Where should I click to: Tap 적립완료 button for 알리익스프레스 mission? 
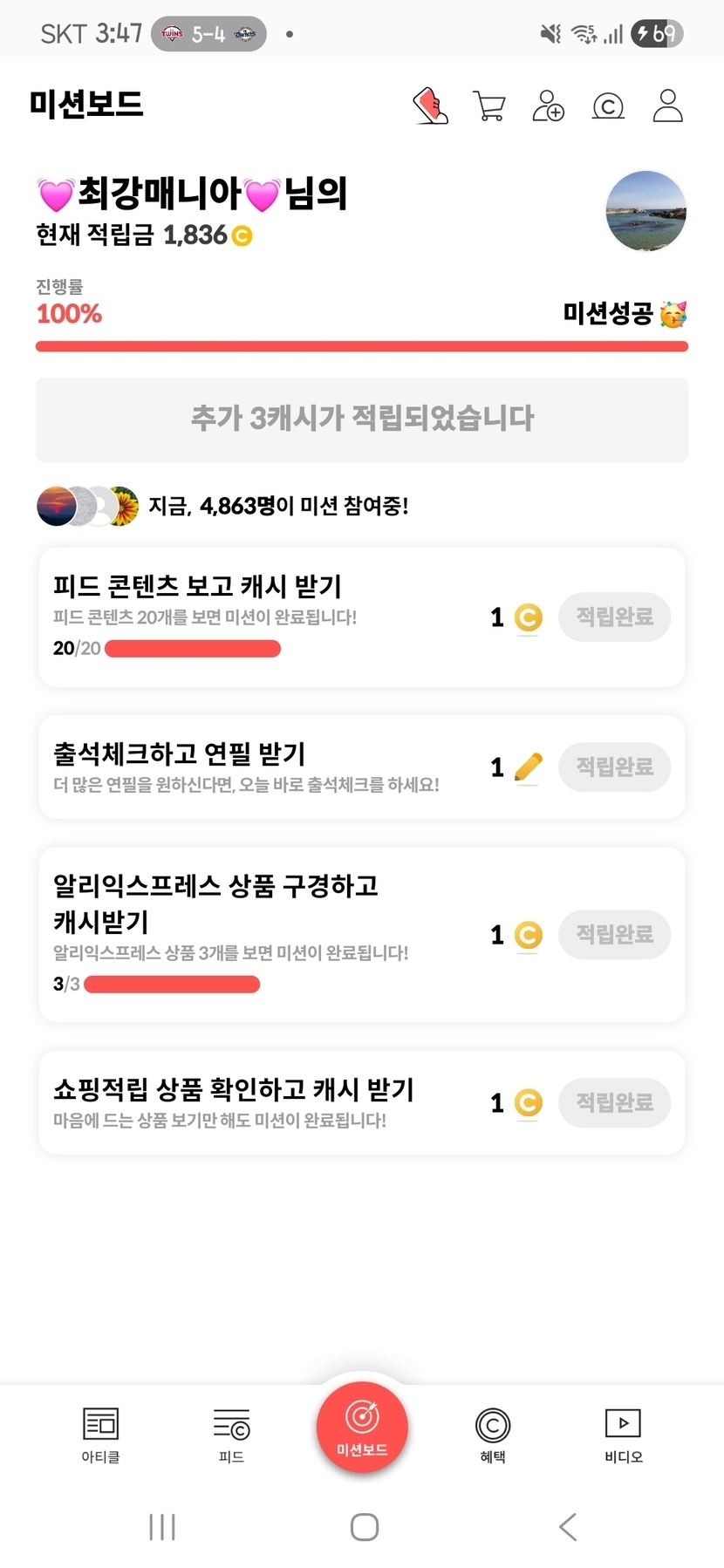pyautogui.click(x=614, y=935)
